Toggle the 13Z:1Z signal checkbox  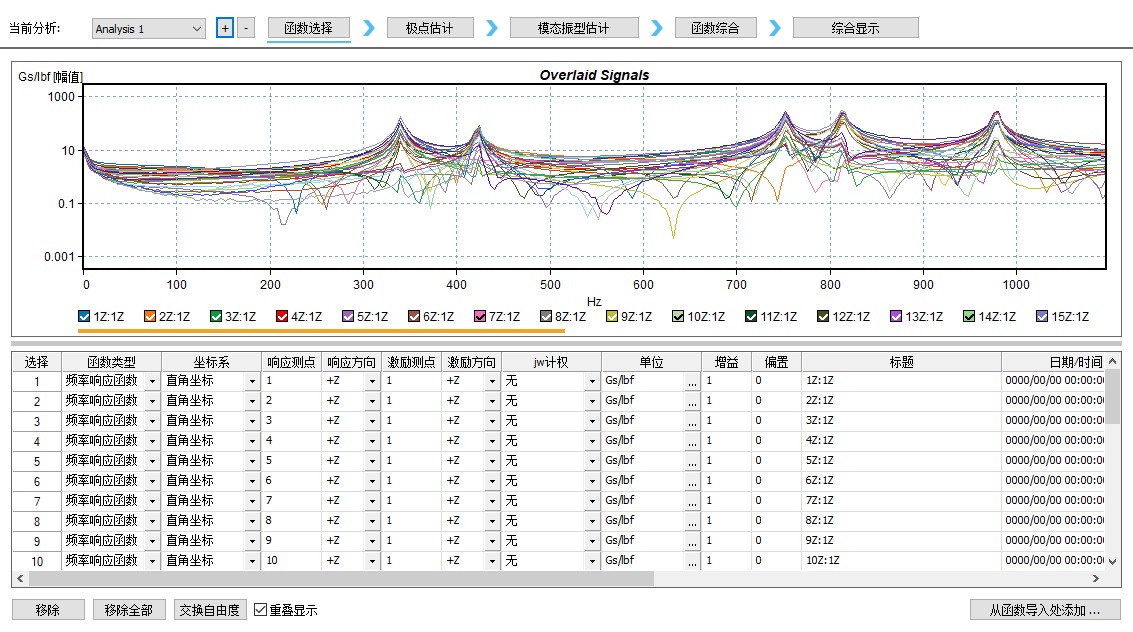pos(896,316)
